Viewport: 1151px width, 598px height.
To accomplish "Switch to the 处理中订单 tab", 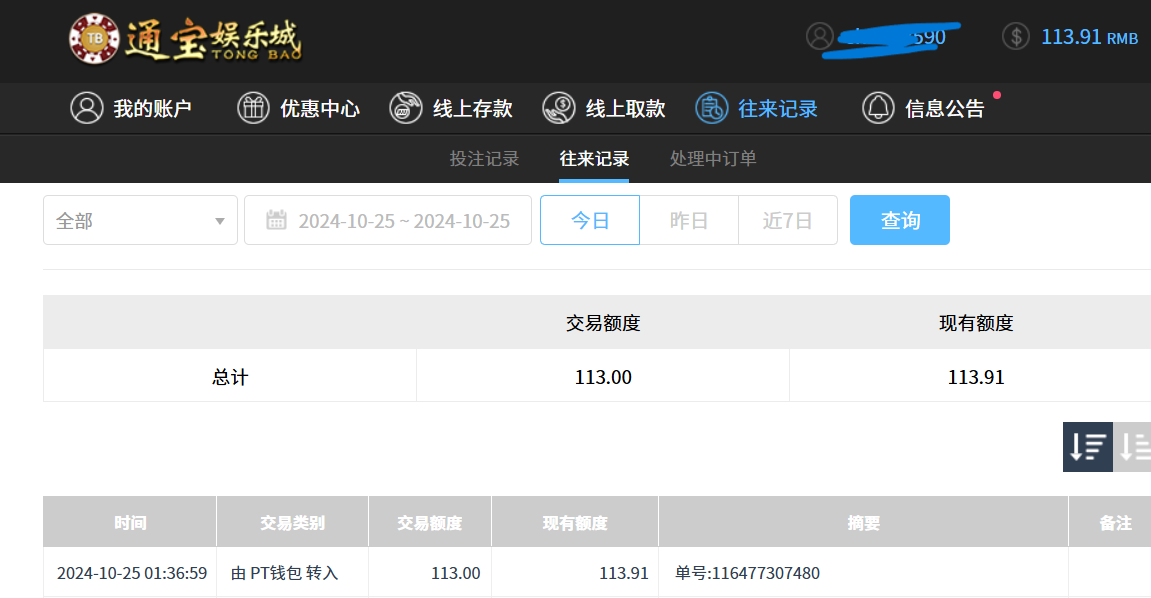I will [x=713, y=159].
